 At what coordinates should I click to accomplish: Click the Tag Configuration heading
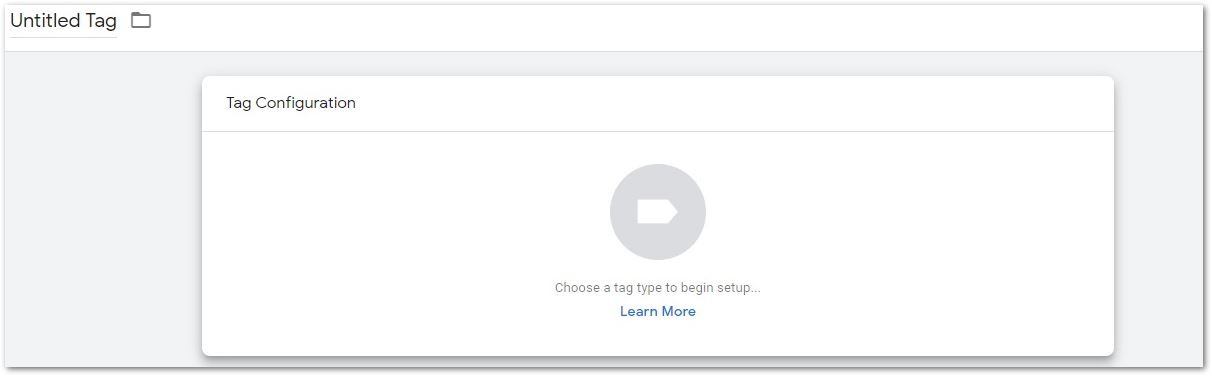pos(291,103)
